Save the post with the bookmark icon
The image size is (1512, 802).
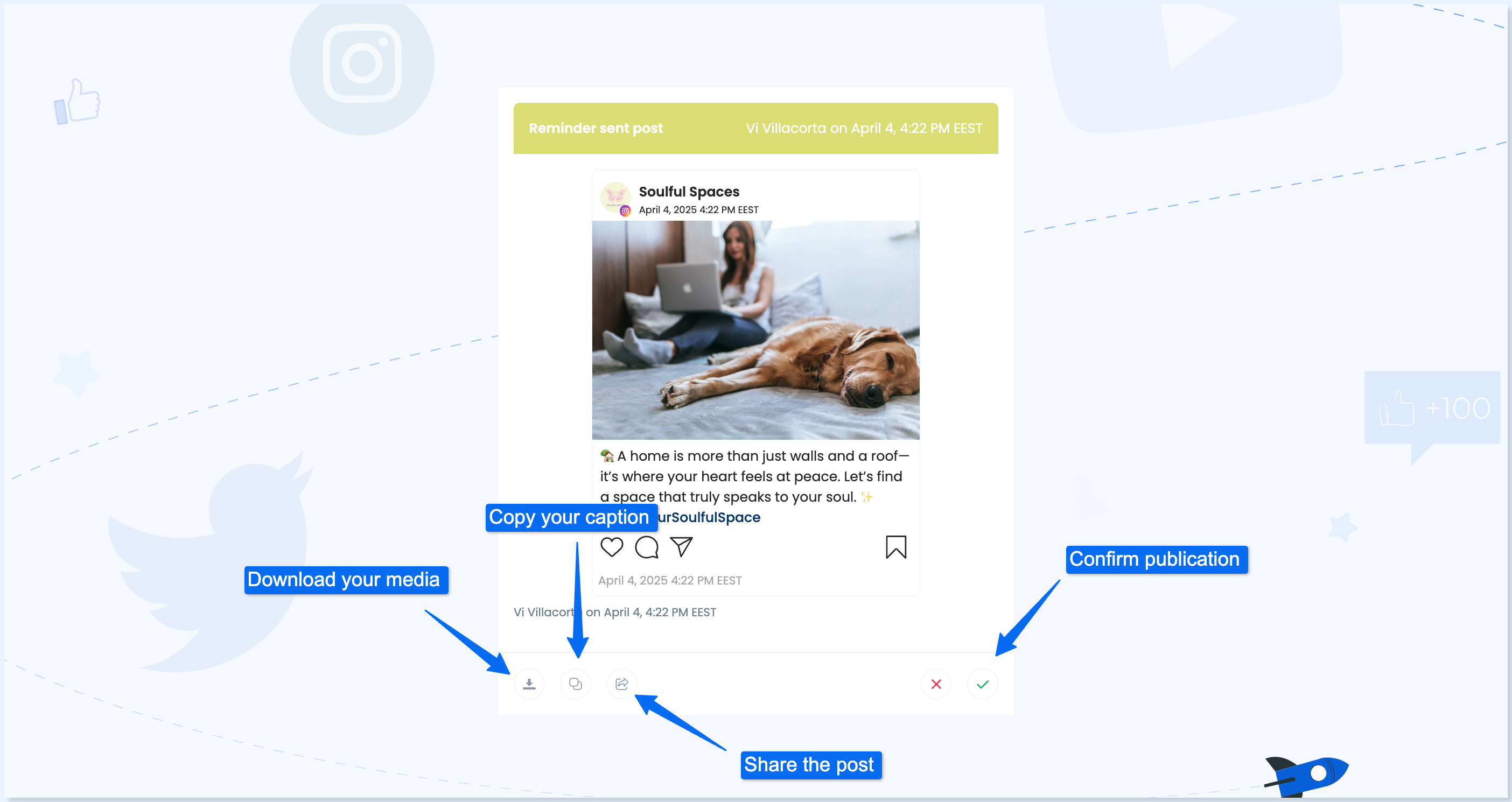click(x=895, y=547)
